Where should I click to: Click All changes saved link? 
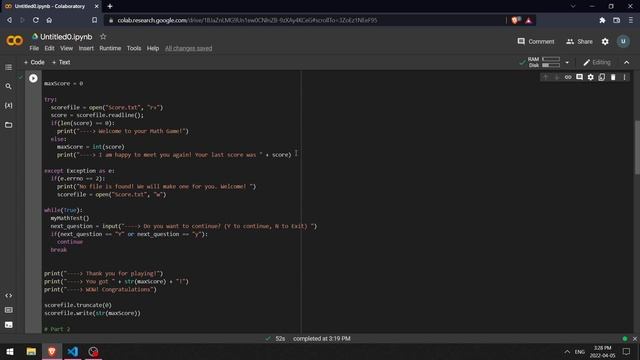(x=189, y=48)
